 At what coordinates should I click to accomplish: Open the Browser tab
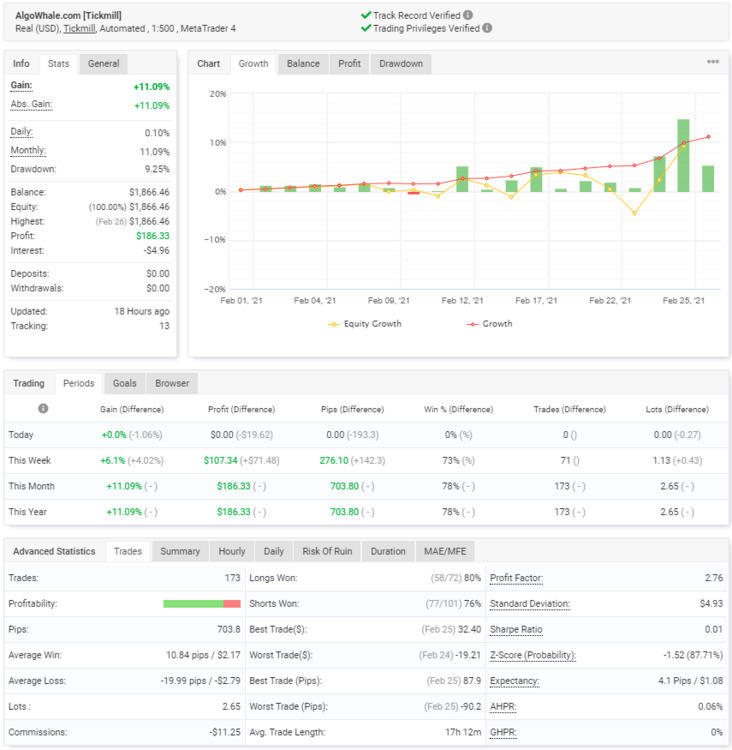[172, 383]
